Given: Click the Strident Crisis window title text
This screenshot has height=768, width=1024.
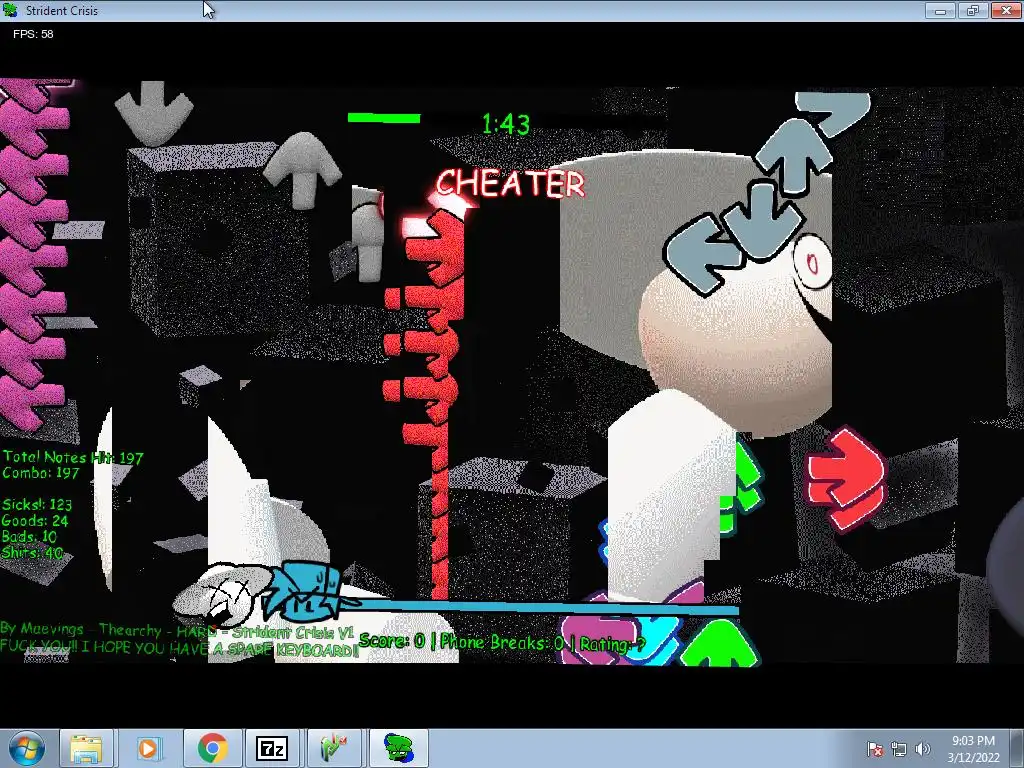Looking at the screenshot, I should (x=62, y=10).
